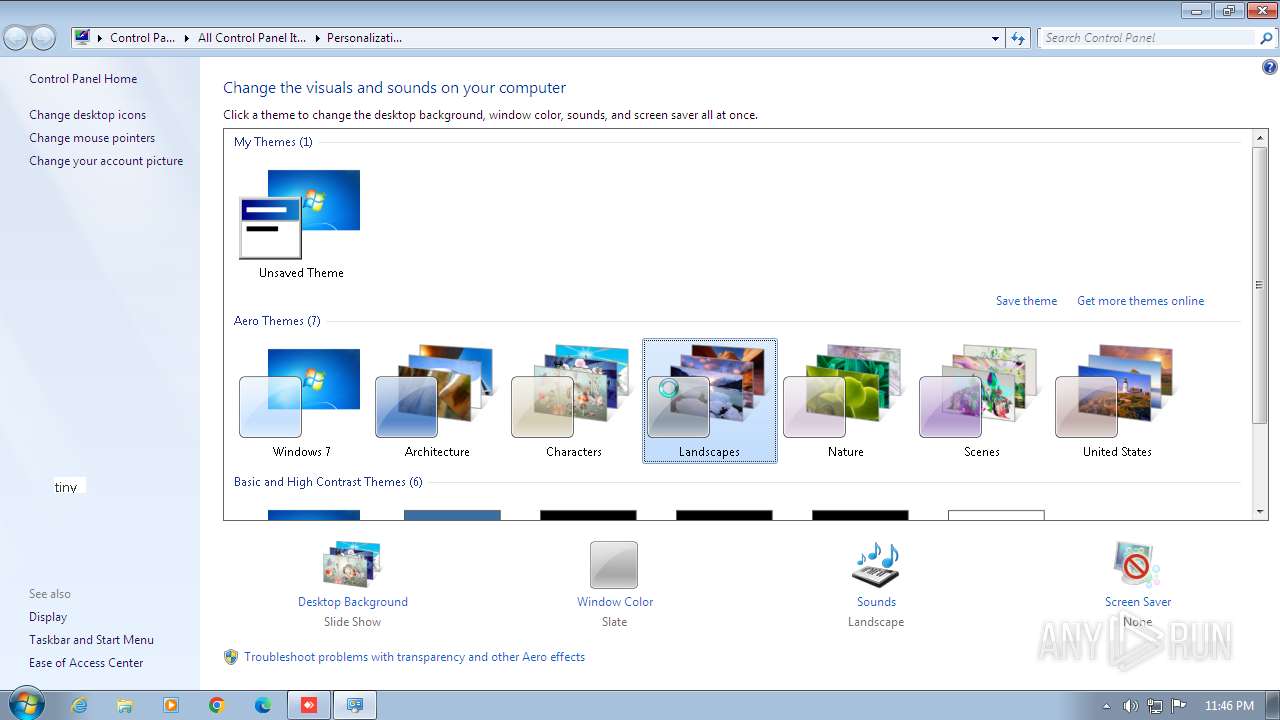Click Aero Themes (7) group header
Image resolution: width=1280 pixels, height=720 pixels.
[x=277, y=321]
